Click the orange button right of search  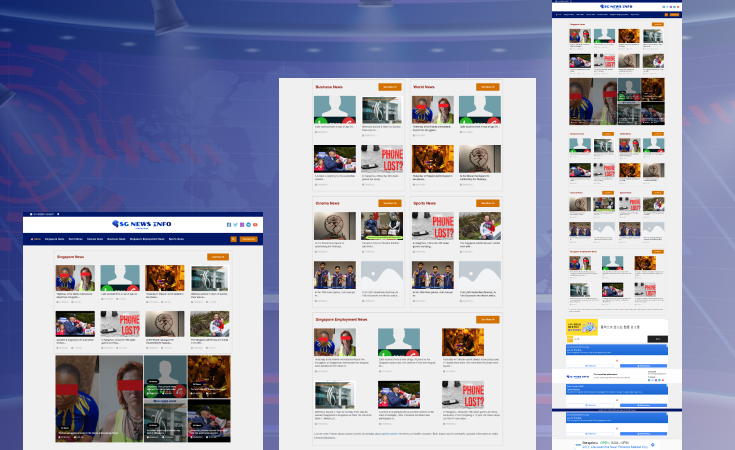(248, 239)
